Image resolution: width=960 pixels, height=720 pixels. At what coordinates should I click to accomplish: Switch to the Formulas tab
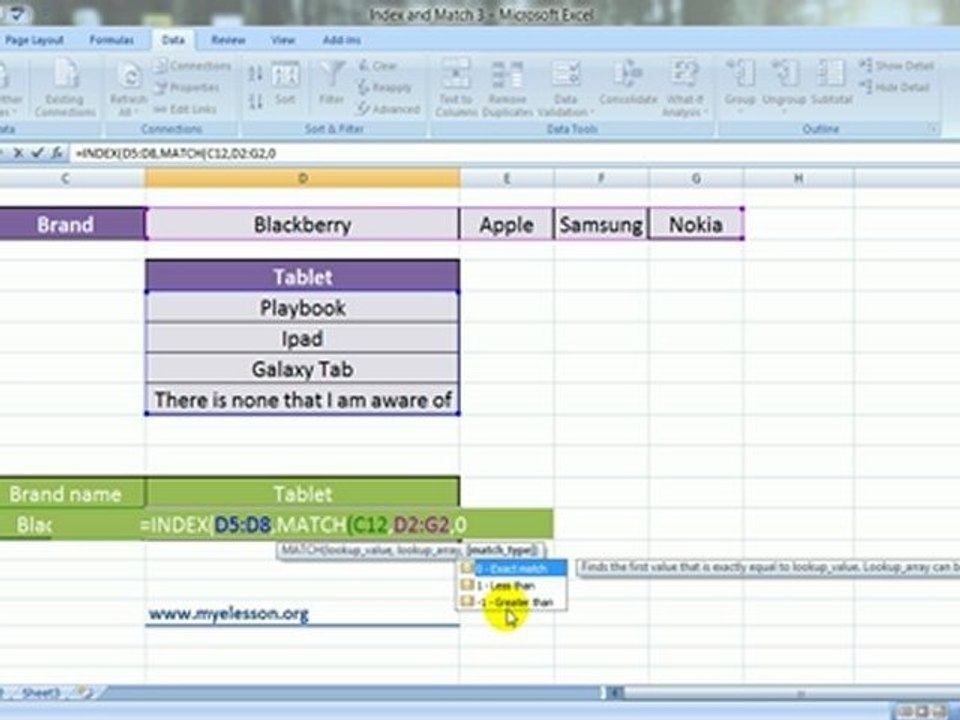111,40
